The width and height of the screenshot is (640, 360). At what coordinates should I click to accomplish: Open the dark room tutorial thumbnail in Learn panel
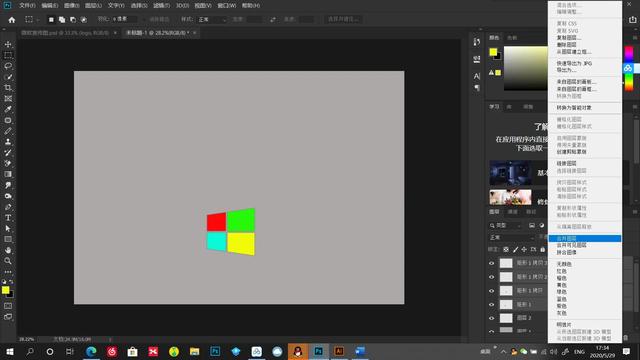coord(510,173)
